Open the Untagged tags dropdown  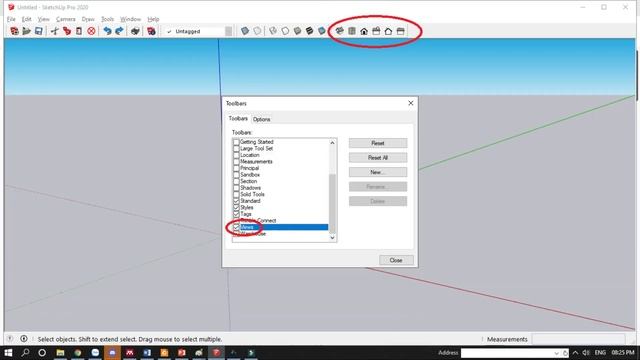[229, 31]
